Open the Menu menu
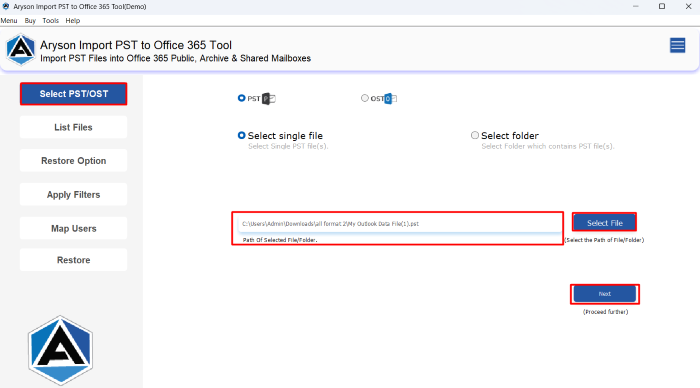Viewport: 700px width, 388px height. (x=9, y=21)
